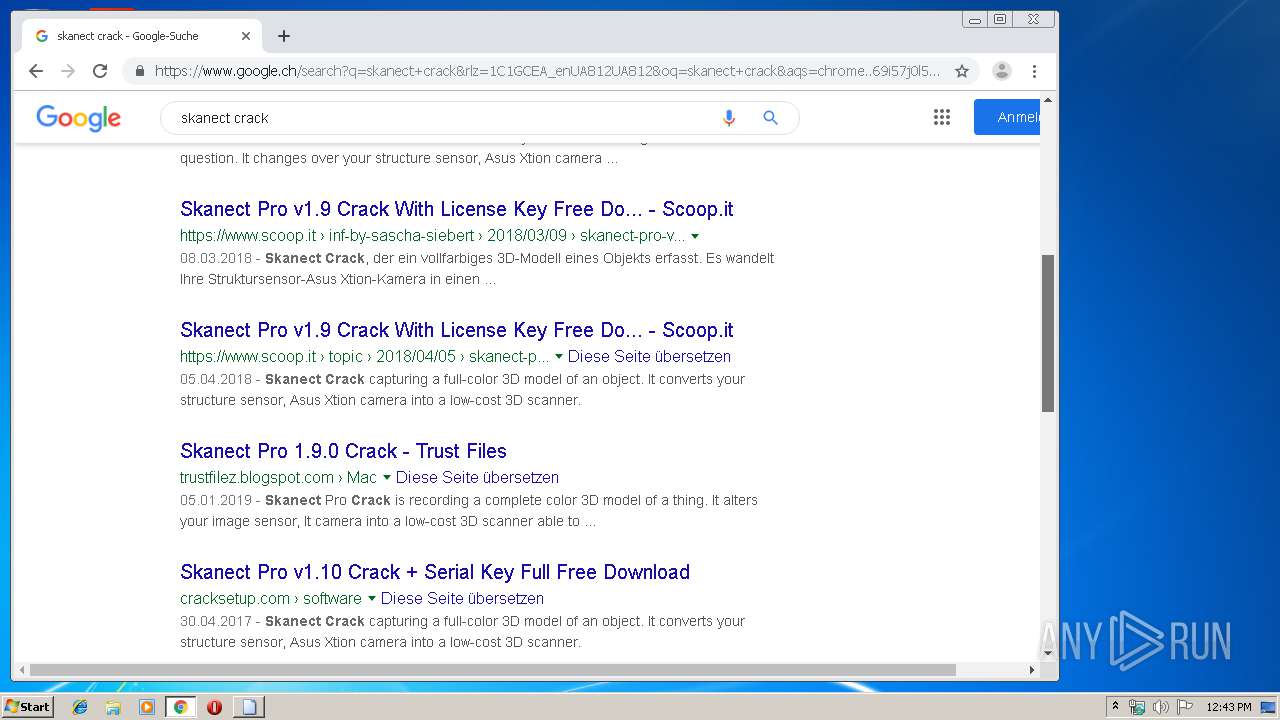Open Windows Explorer folder from the taskbar
This screenshot has width=1280, height=720.
[x=113, y=707]
